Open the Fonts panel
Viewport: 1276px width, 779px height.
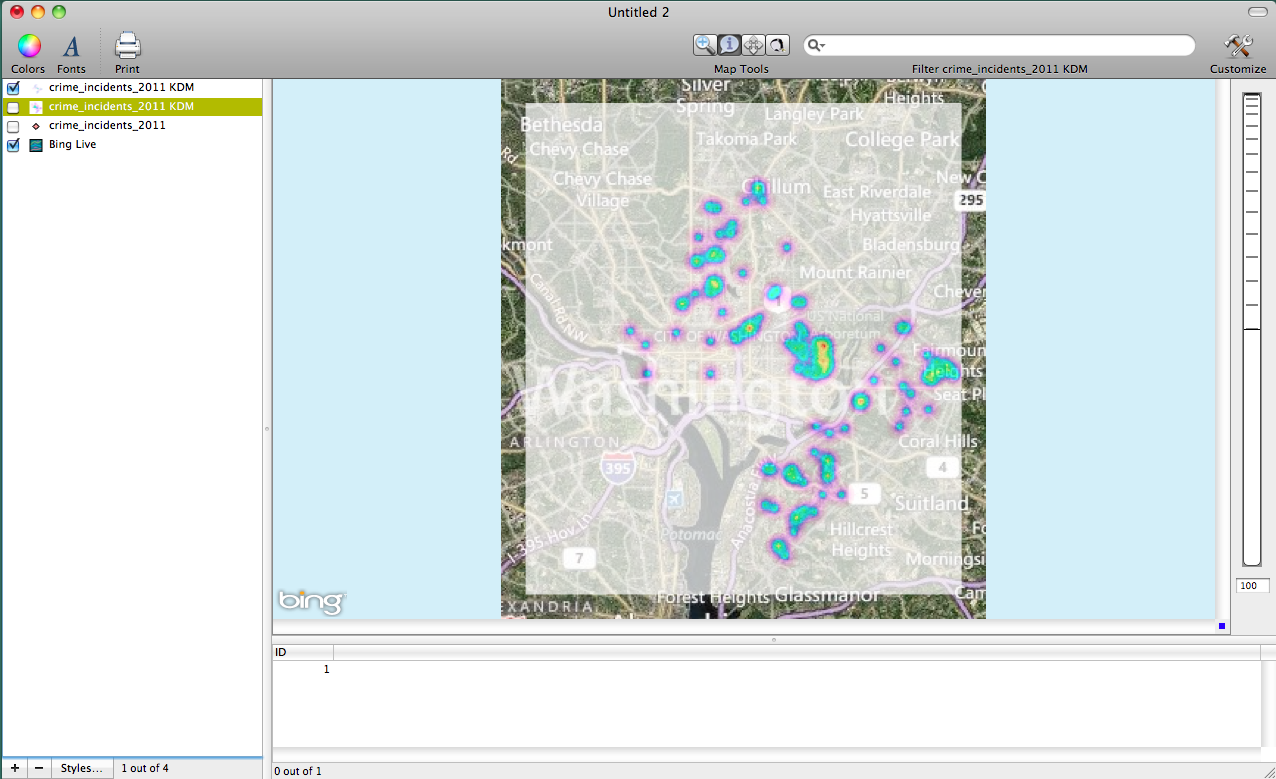click(x=71, y=46)
